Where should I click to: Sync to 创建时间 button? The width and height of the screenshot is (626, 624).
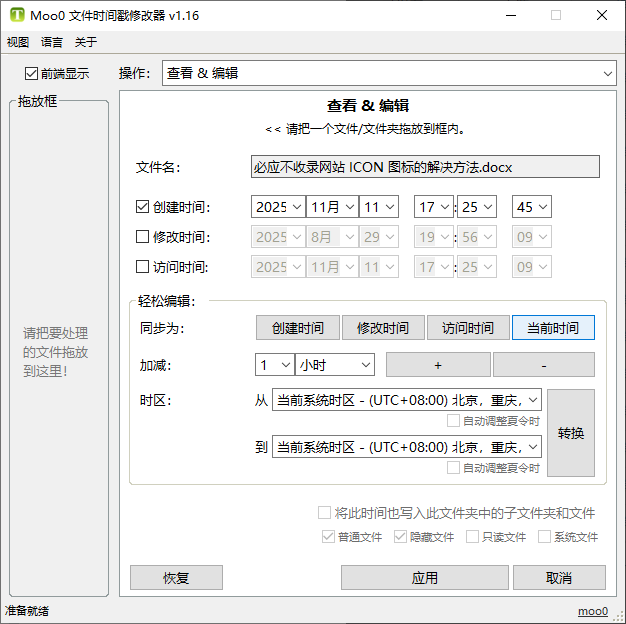click(298, 328)
